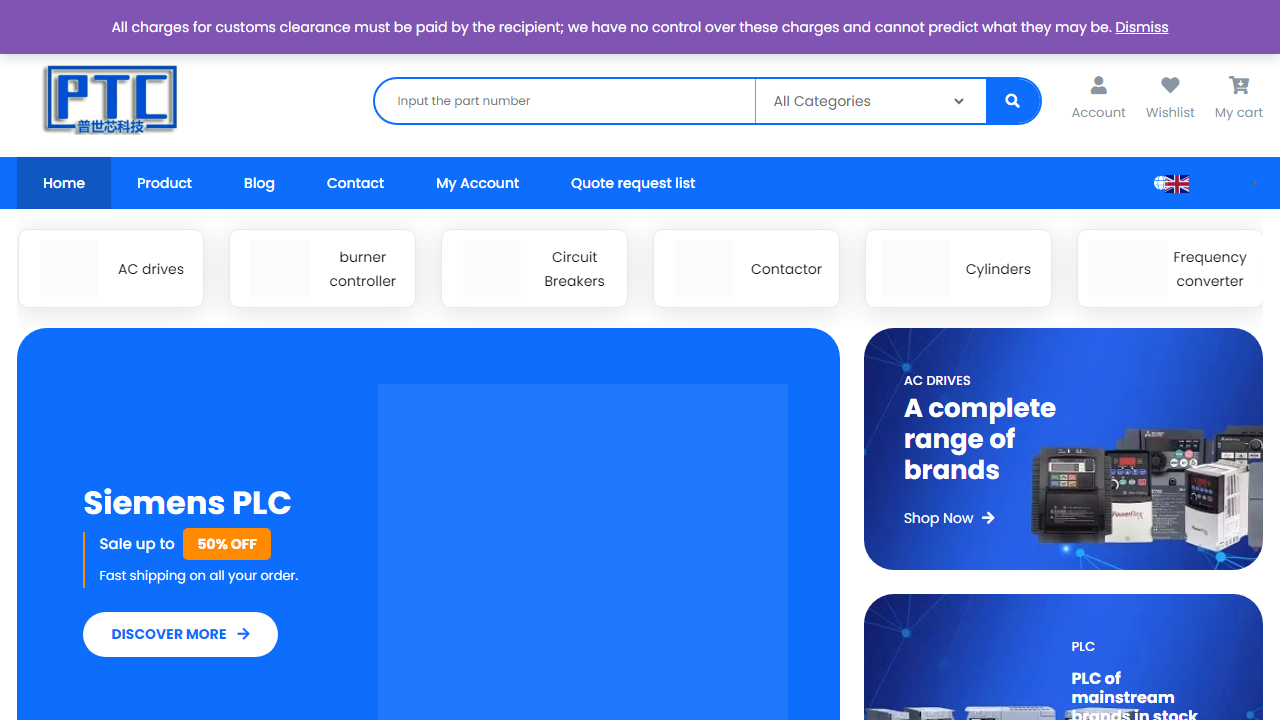Open My Account in navigation bar

(x=477, y=183)
